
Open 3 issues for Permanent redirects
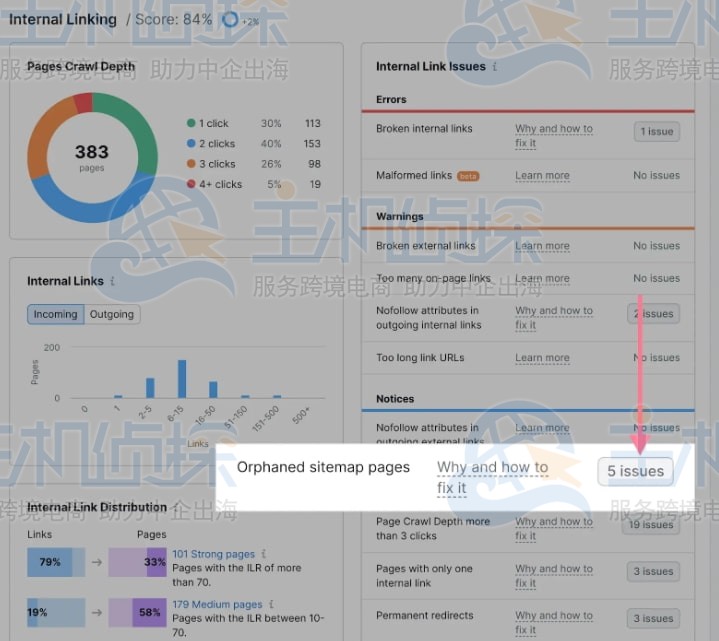651,618
